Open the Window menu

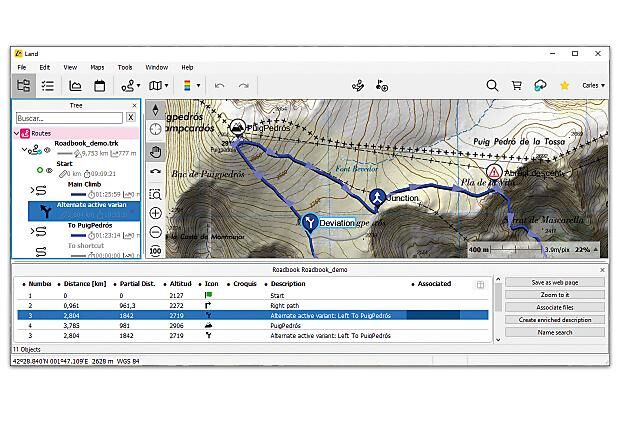point(157,67)
